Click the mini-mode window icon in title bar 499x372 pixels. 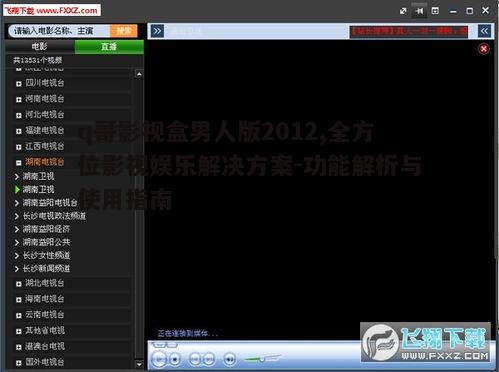point(435,11)
